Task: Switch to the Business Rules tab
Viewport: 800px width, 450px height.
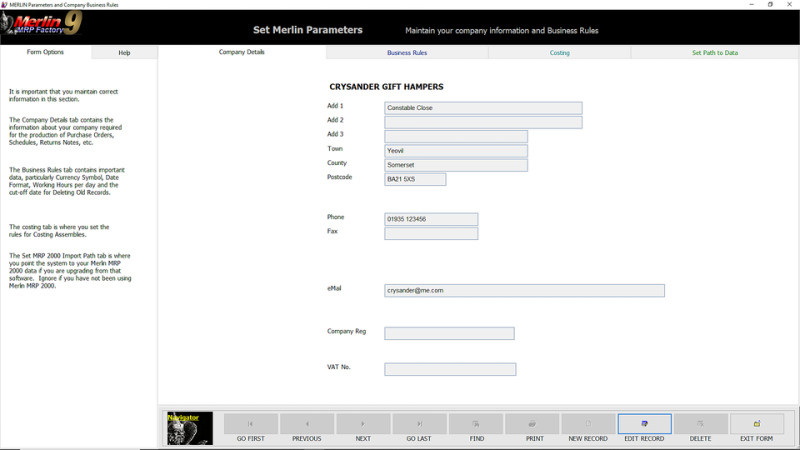Action: coord(407,52)
